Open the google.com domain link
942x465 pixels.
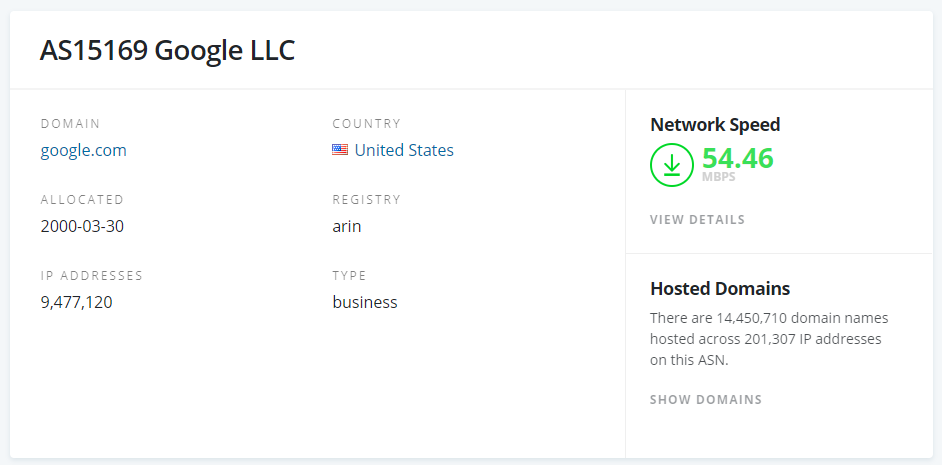point(83,150)
